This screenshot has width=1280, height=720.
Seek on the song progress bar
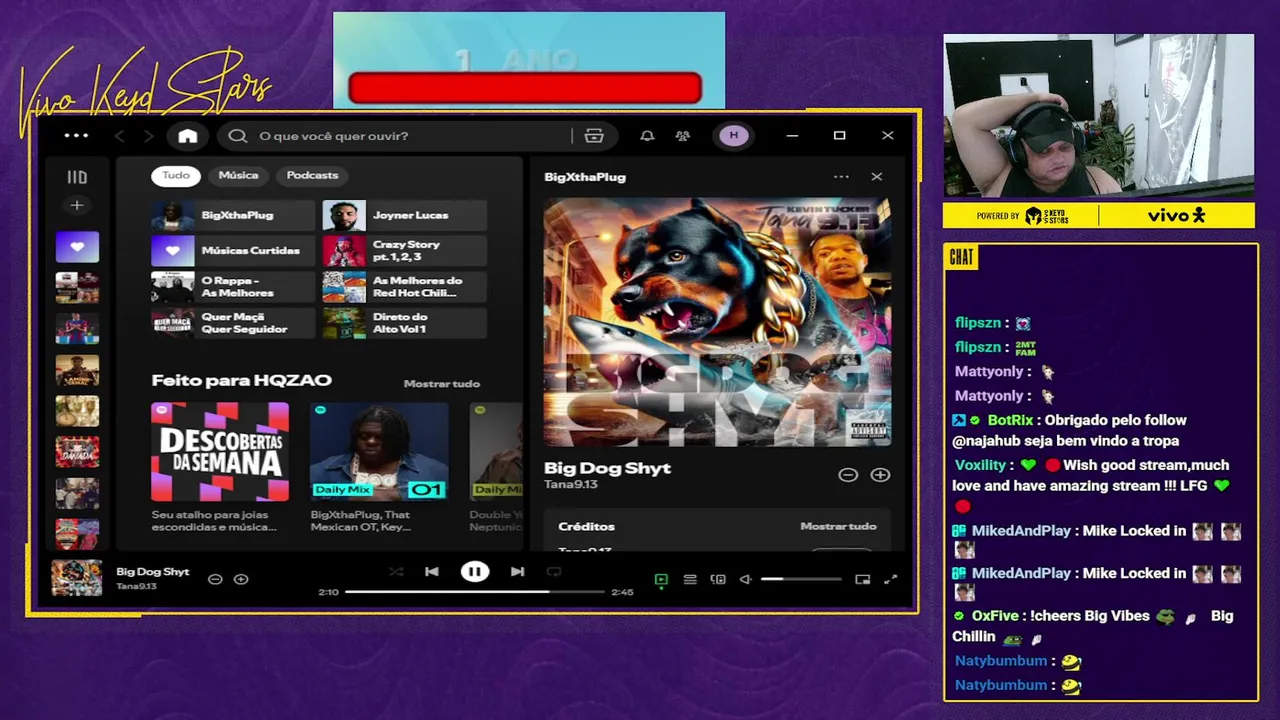475,592
